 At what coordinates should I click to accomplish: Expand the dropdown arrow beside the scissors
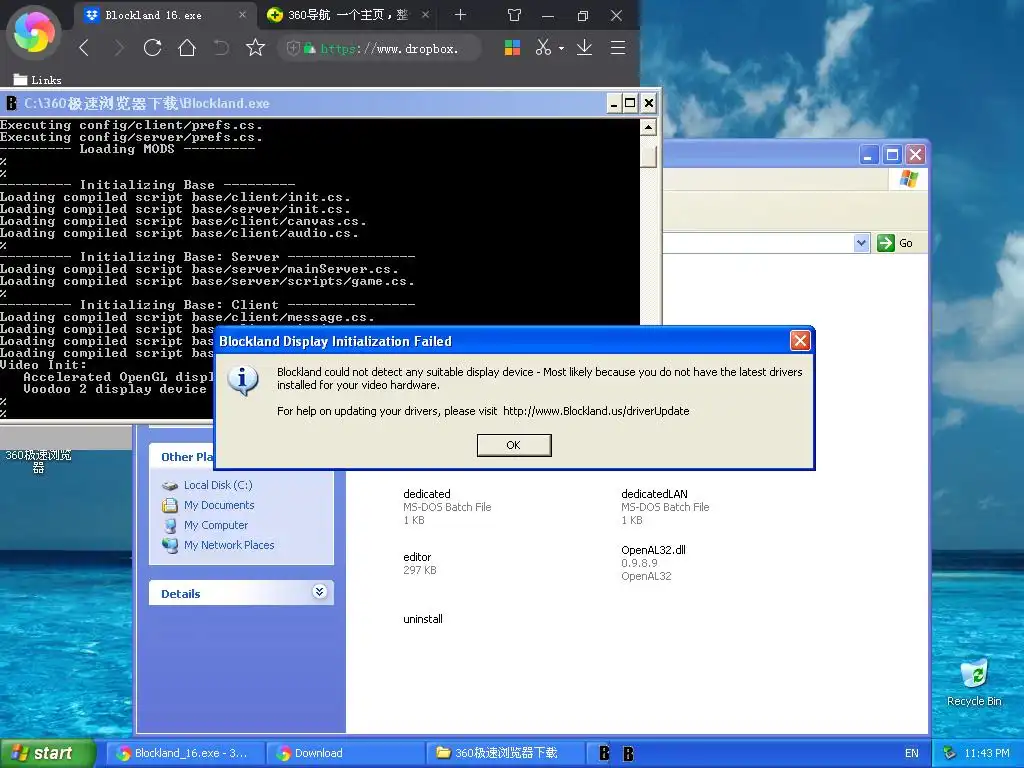[561, 48]
